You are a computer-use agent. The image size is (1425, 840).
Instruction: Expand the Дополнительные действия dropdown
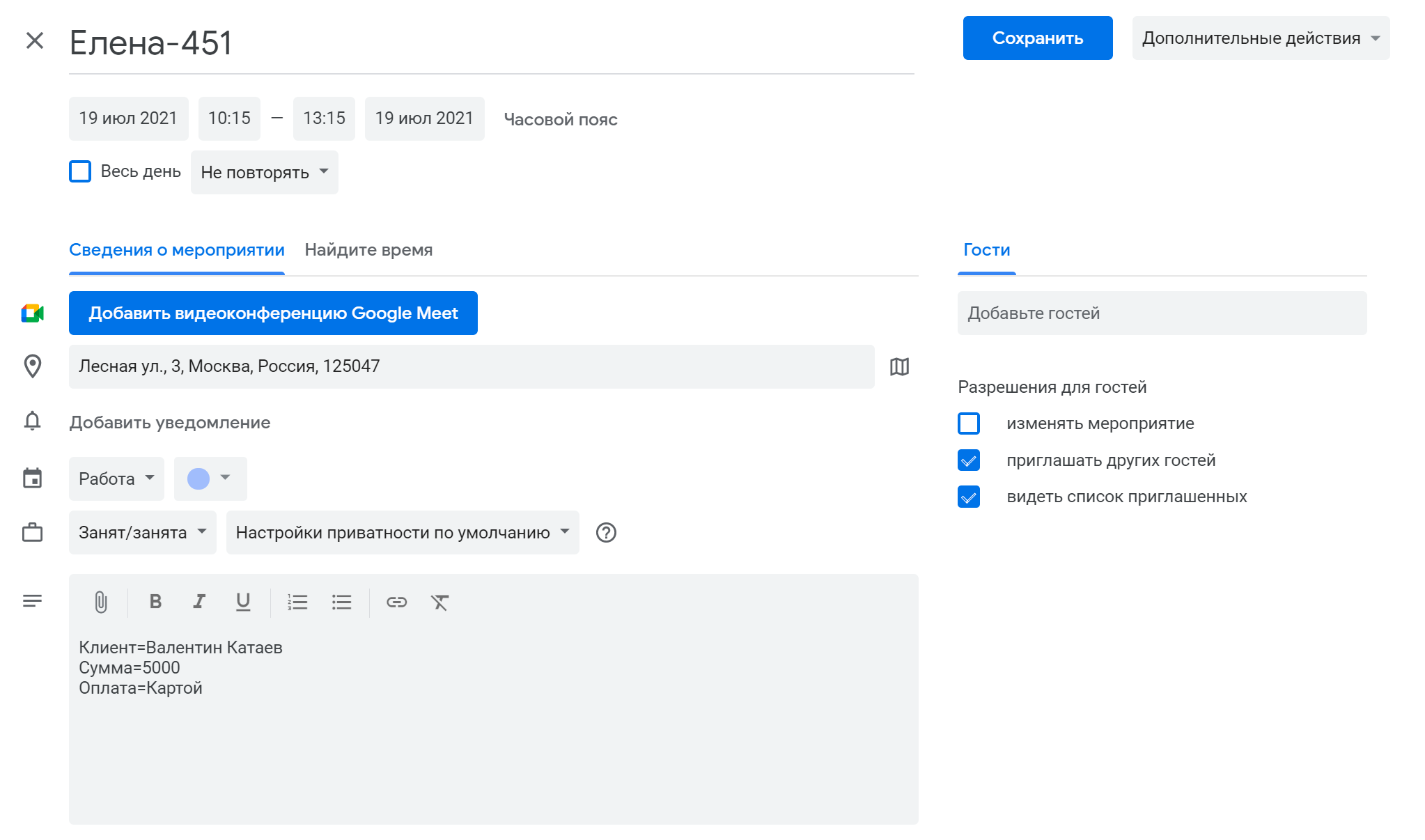click(1261, 38)
